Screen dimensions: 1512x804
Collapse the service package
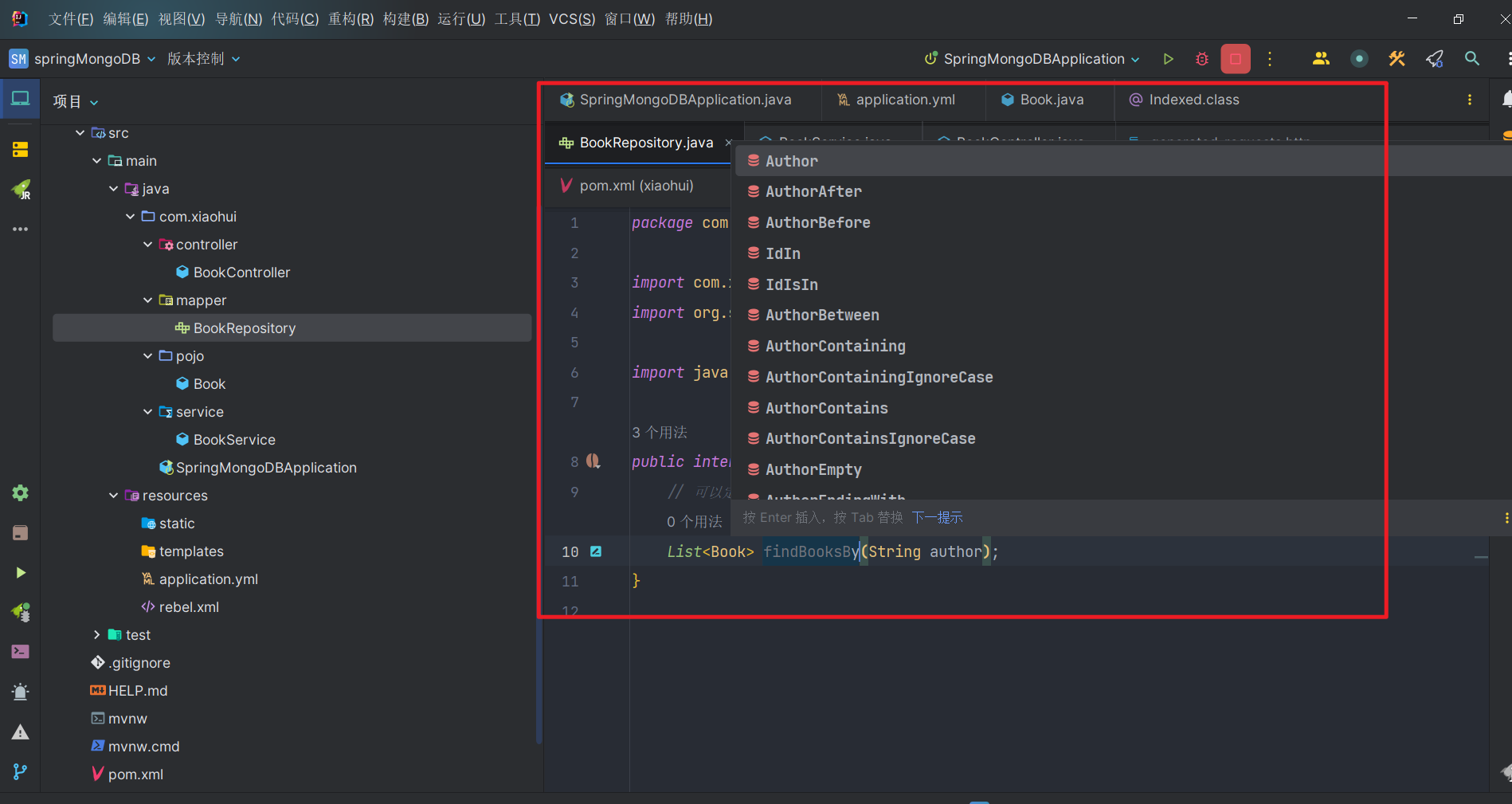[x=147, y=412]
